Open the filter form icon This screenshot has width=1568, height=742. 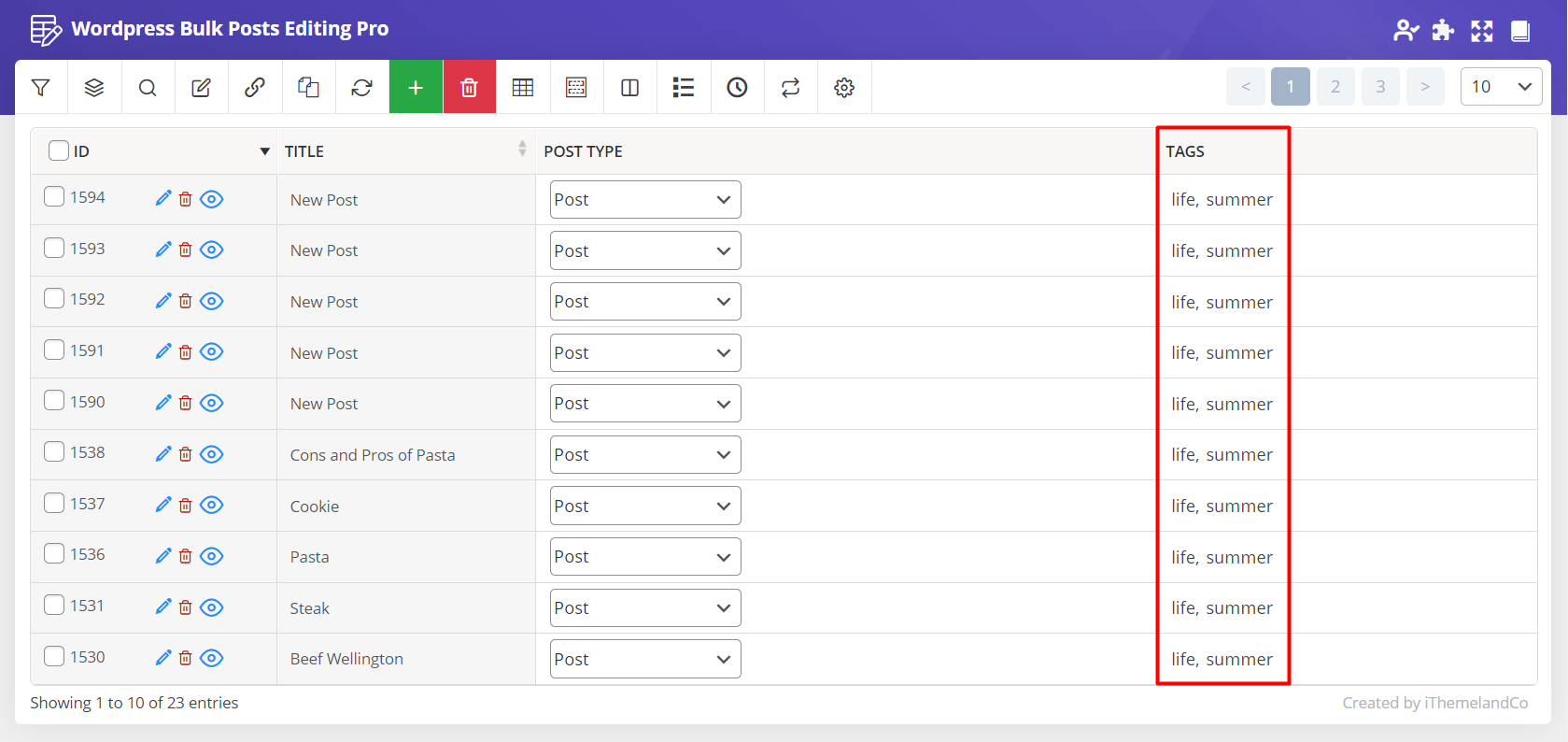(x=41, y=88)
